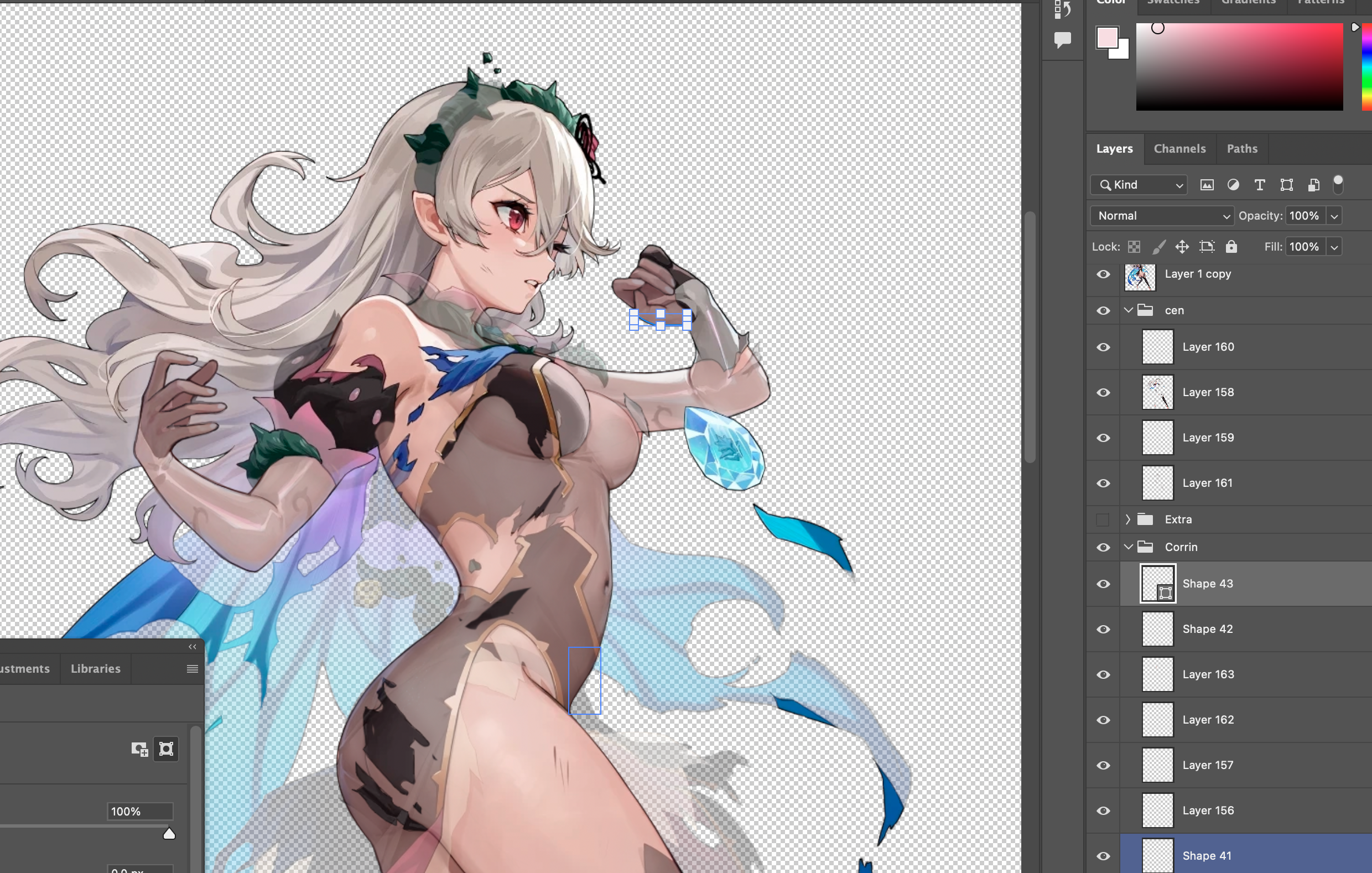Viewport: 1372px width, 873px height.
Task: Click the lock position icon
Action: [x=1182, y=247]
